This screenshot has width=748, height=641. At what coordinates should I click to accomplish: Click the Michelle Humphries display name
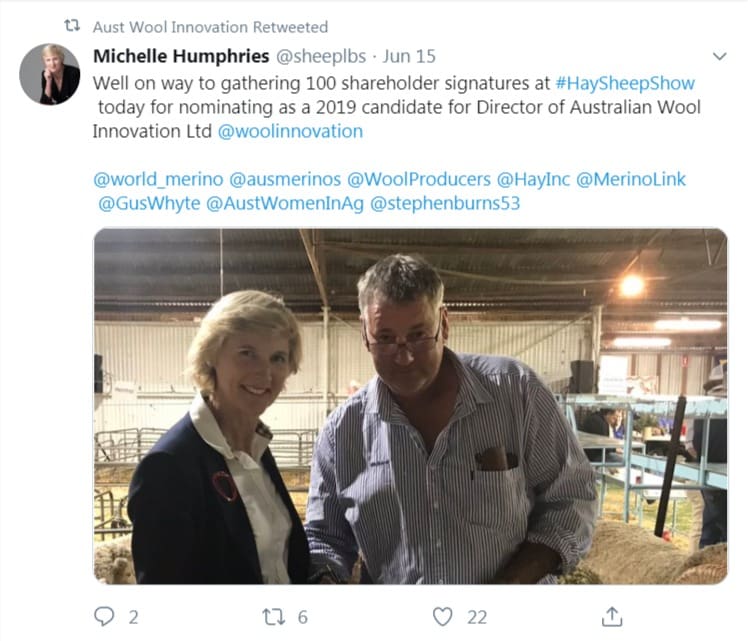coord(181,56)
